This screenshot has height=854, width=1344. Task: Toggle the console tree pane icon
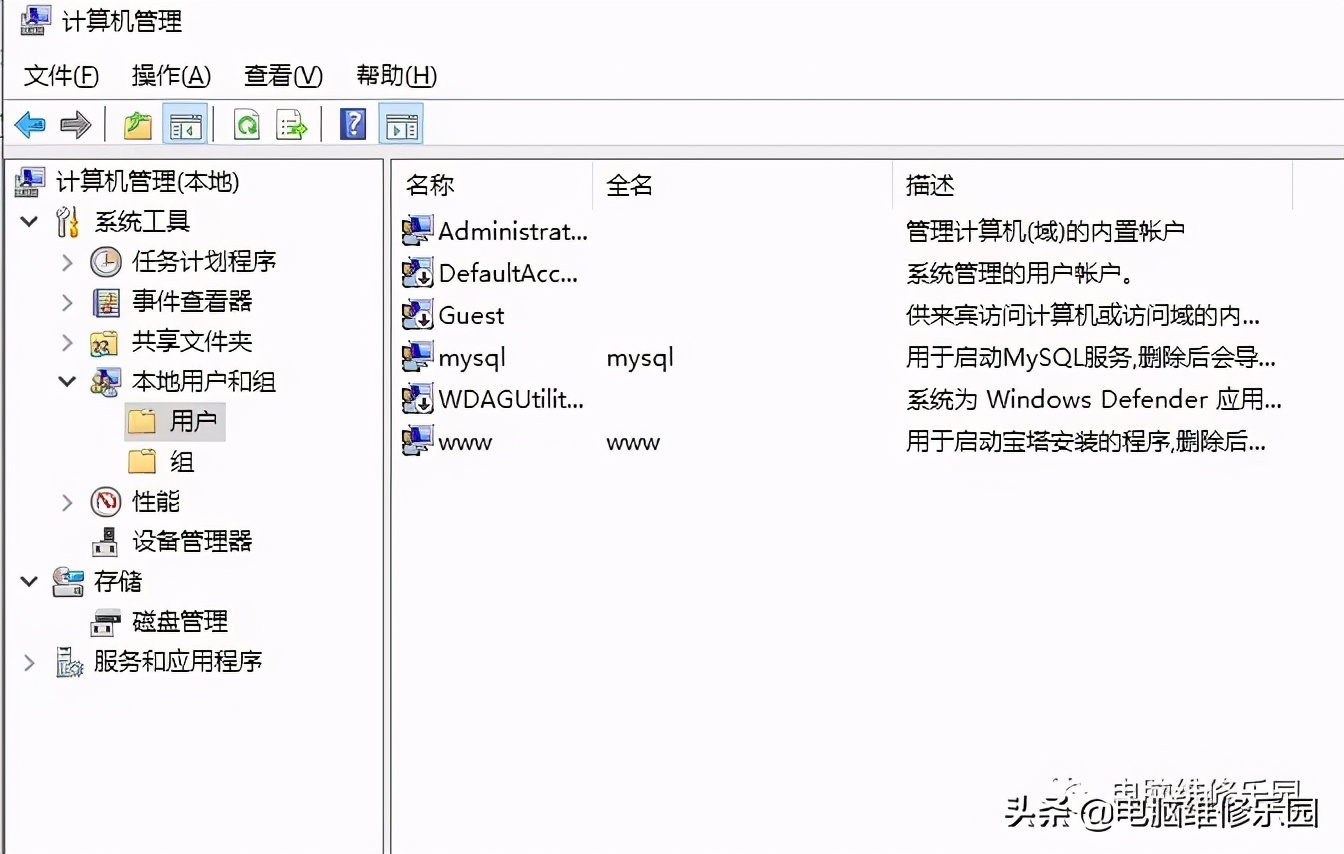click(x=184, y=125)
